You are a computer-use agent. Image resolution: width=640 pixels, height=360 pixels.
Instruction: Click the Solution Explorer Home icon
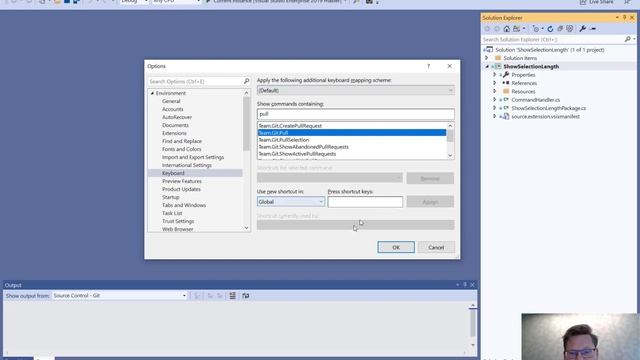click(x=507, y=29)
